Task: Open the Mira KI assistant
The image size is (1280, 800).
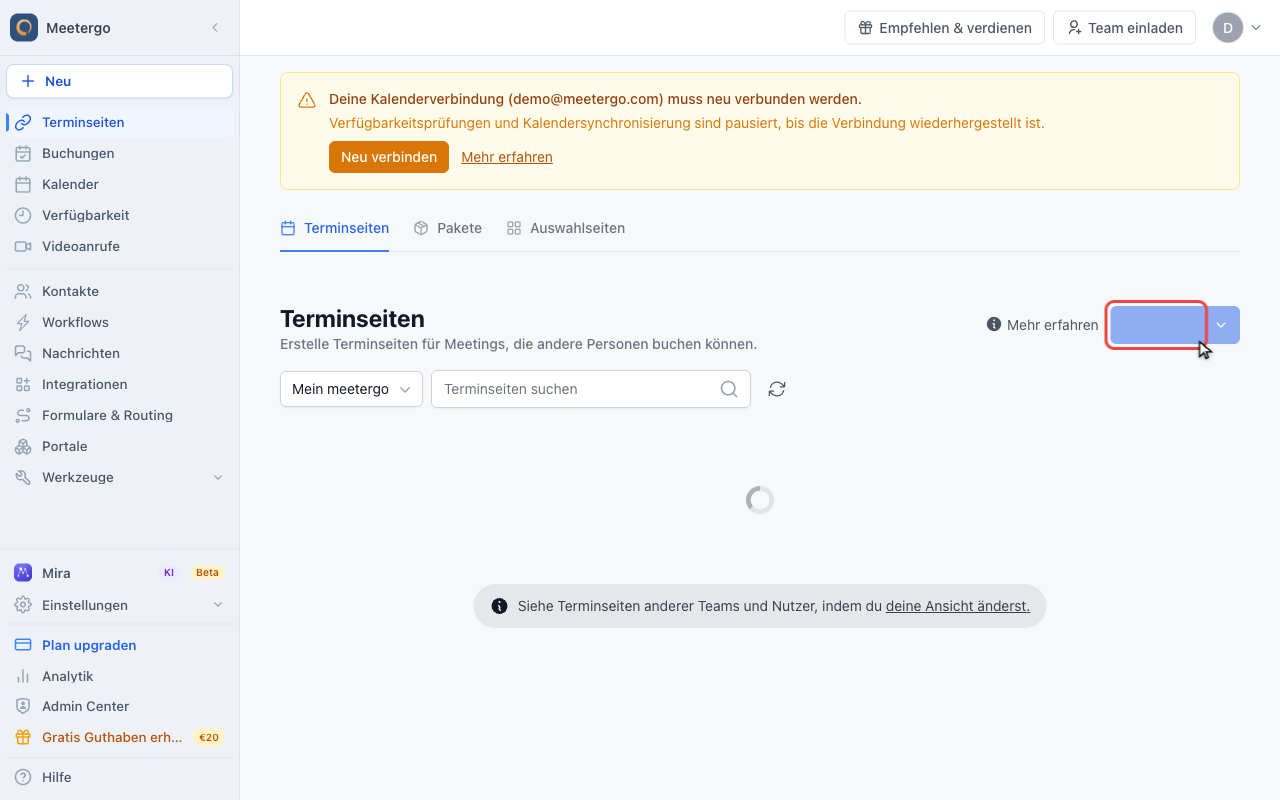Action: (119, 573)
